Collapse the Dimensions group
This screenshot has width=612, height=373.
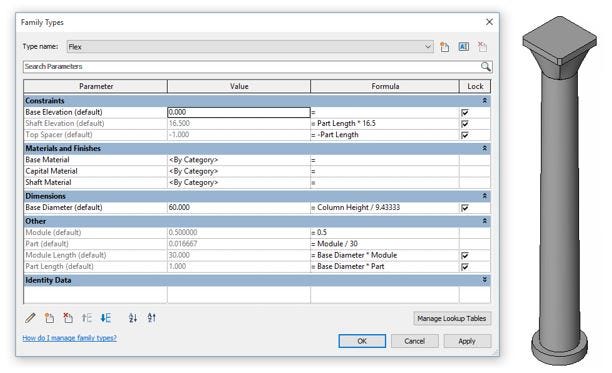click(x=484, y=196)
